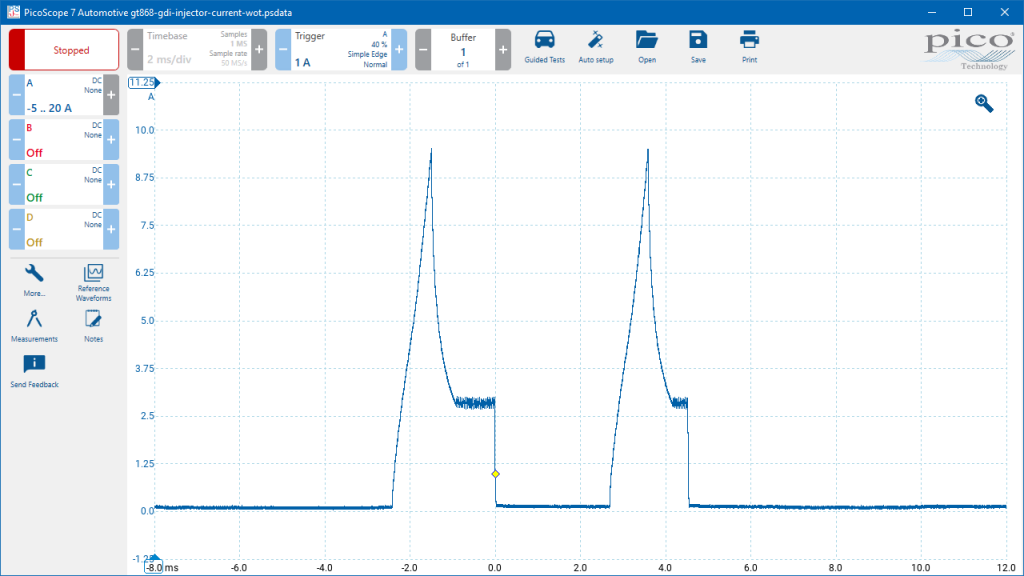Toggle the Stopped capture button
The image size is (1024, 576).
pyautogui.click(x=64, y=50)
